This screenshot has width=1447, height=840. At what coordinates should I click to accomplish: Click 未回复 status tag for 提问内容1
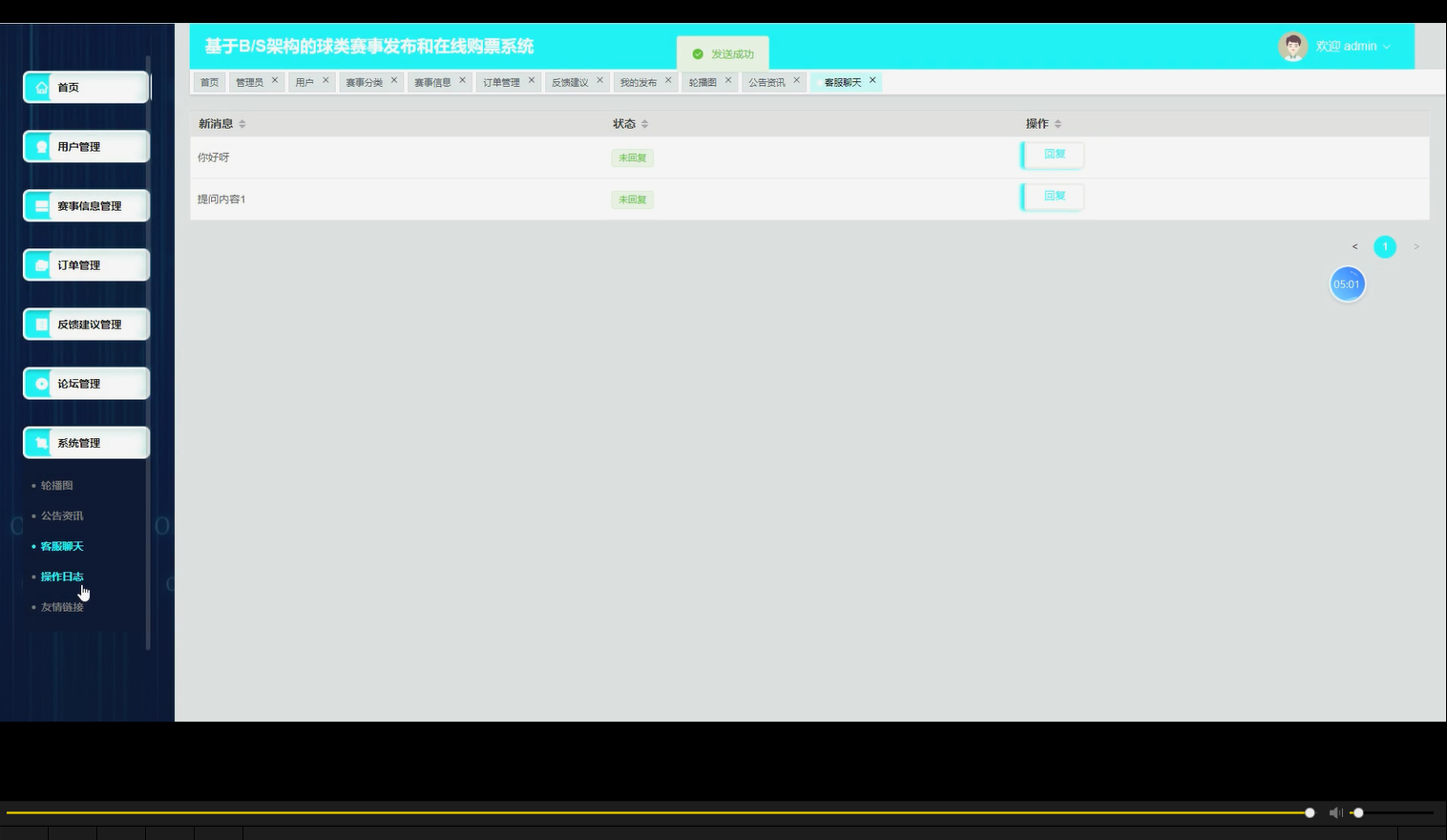pyautogui.click(x=632, y=200)
